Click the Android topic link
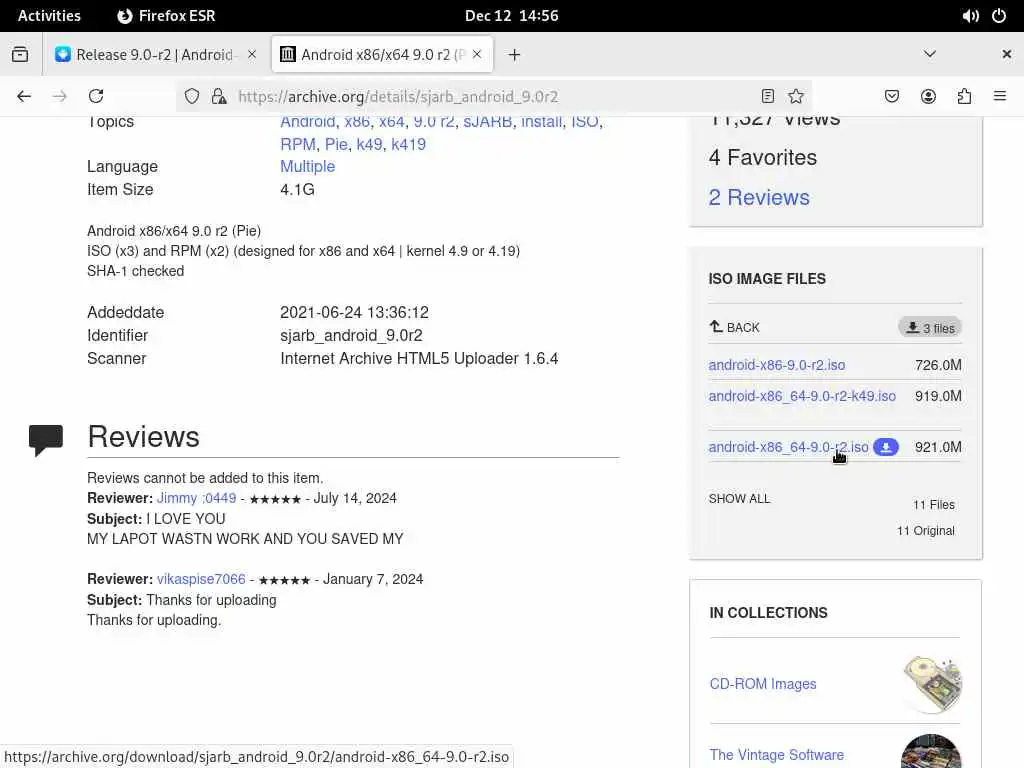Screen dimensions: 1024x768 click(x=308, y=122)
